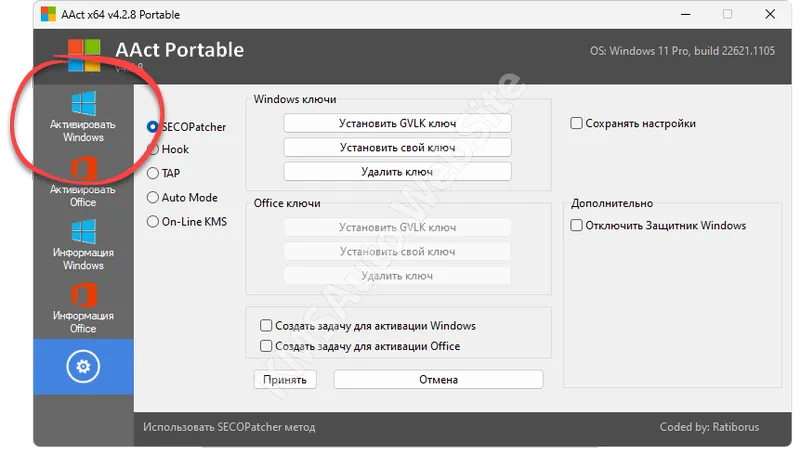
Task: Check Создать задачу для активации Office
Action: 266,346
